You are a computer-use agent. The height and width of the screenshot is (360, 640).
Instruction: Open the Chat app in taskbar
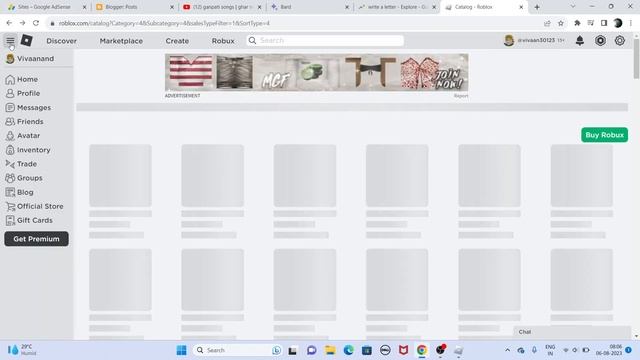[311, 350]
